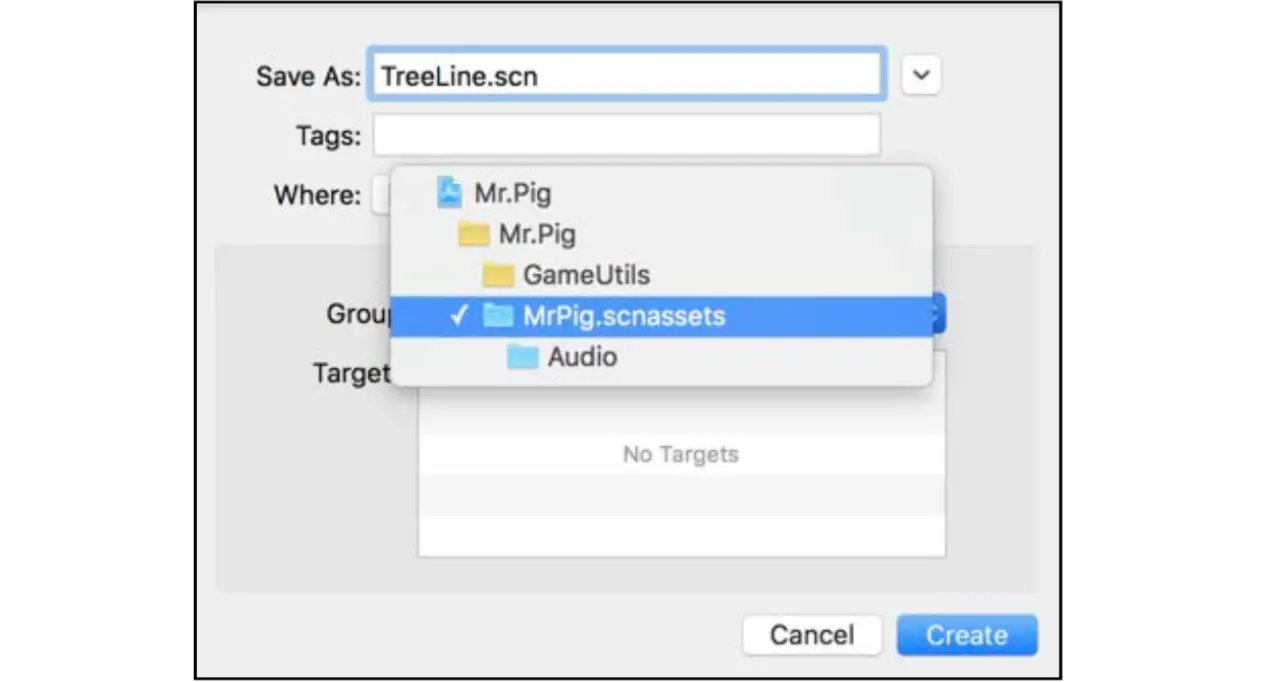Choose the highlighted MrPig.scnassets entry
The width and height of the screenshot is (1274, 682).
click(x=624, y=316)
